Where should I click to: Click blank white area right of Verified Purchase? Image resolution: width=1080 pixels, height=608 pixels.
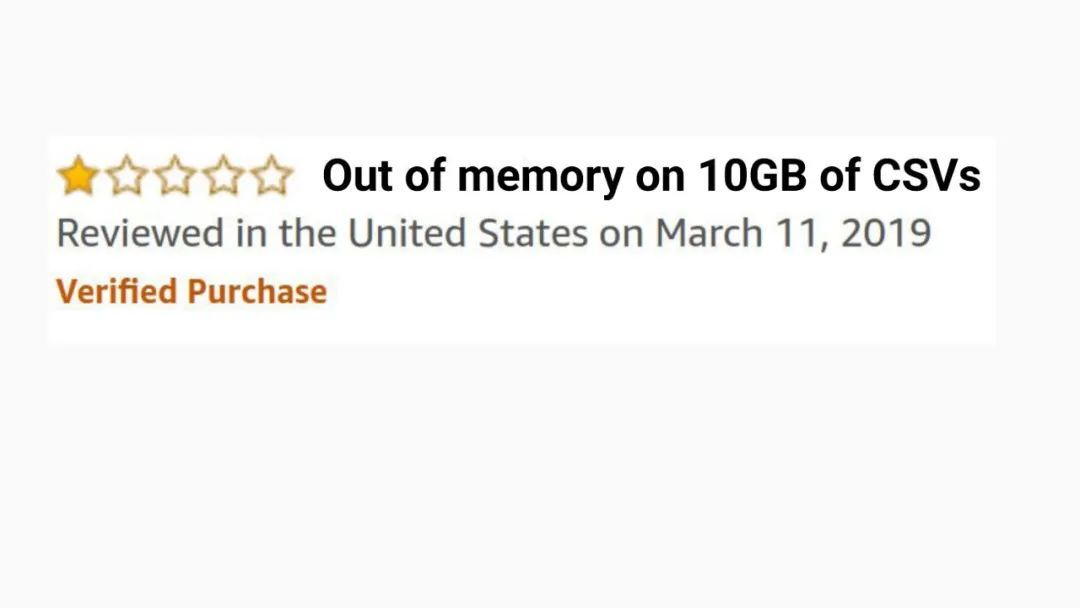[650, 295]
